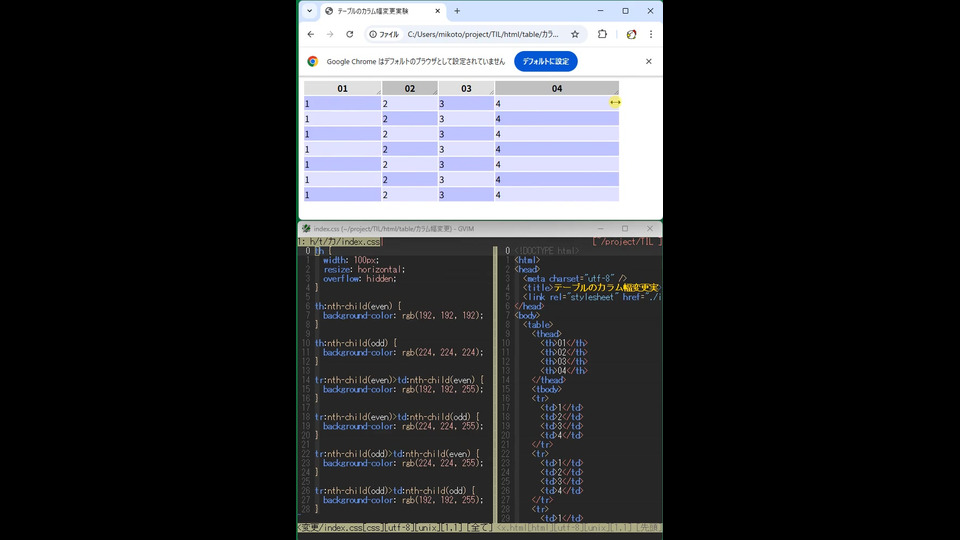Select the h/t/カ/index.css tab in GVIM
This screenshot has height=540, width=960.
coord(340,242)
